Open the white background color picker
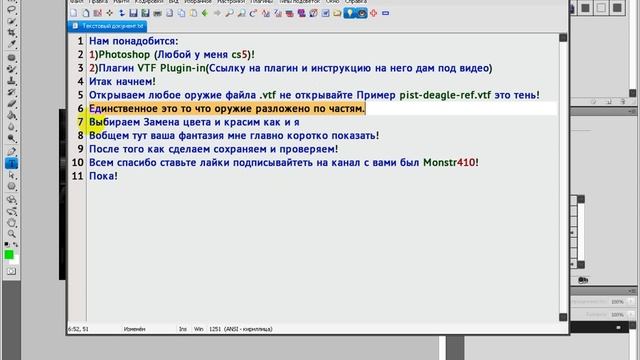 (16, 261)
